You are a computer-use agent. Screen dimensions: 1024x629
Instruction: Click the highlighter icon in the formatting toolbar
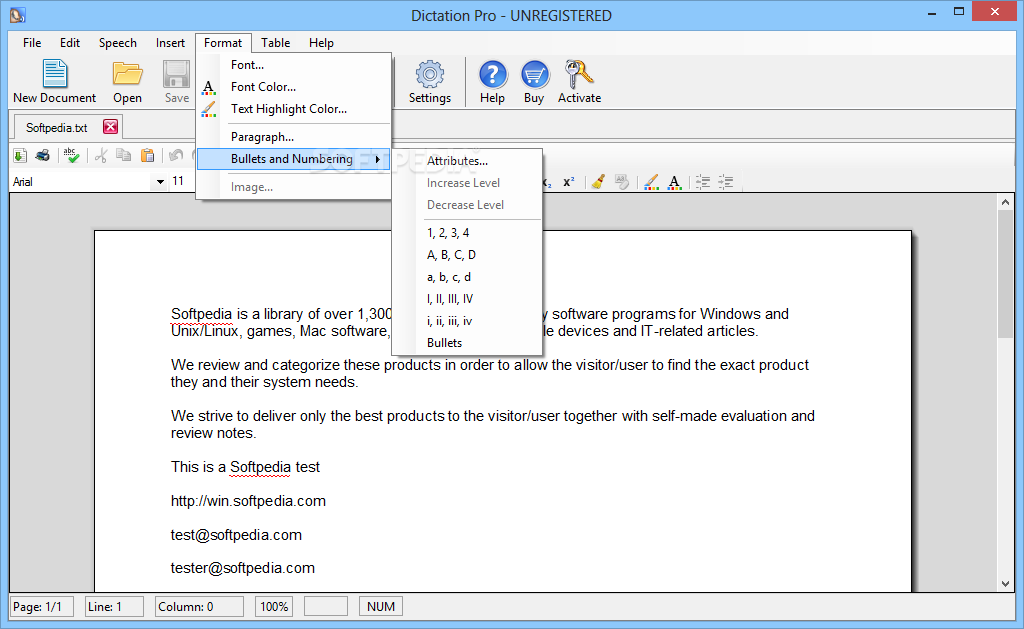tap(650, 182)
